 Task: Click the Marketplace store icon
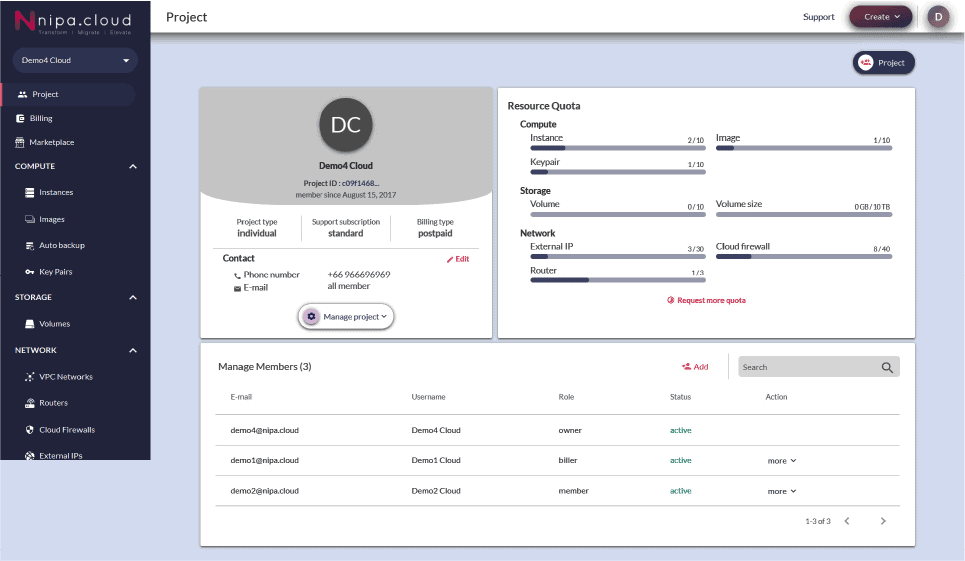click(20, 142)
